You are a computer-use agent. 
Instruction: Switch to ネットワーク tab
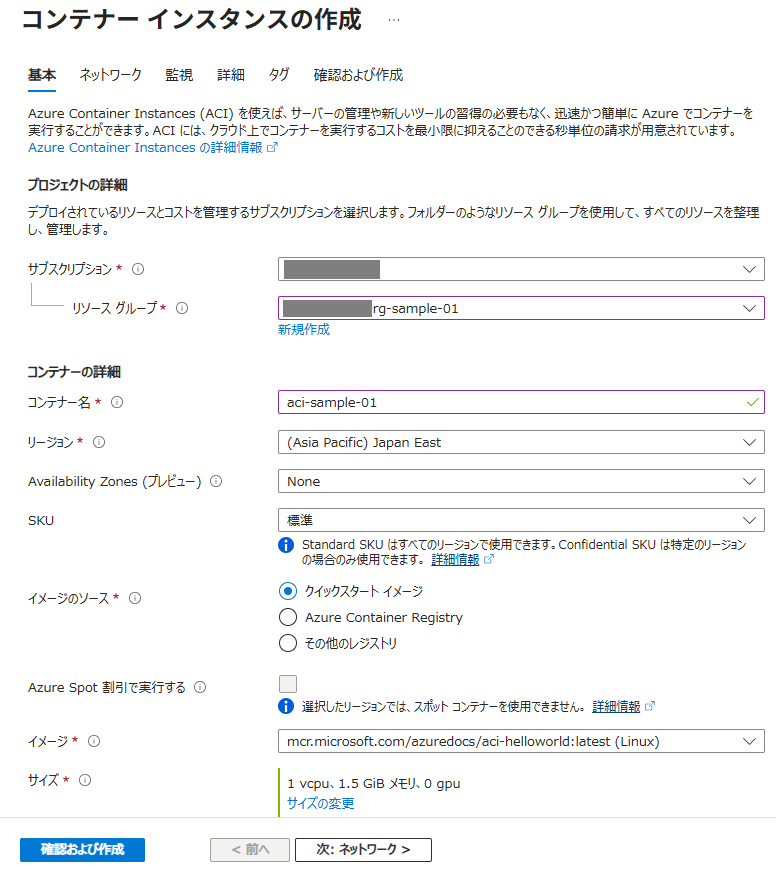[110, 75]
